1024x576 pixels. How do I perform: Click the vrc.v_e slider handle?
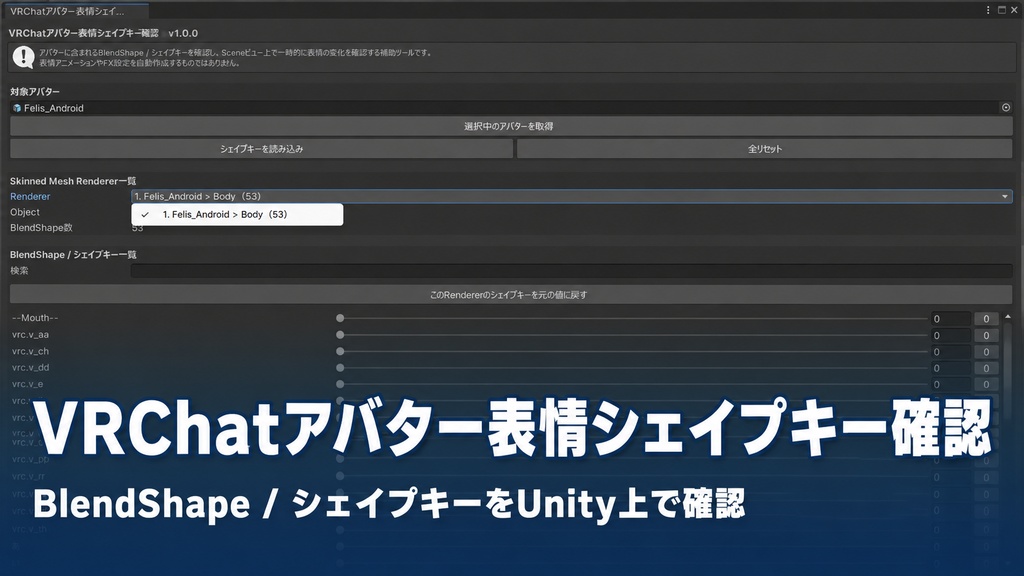[x=340, y=385]
